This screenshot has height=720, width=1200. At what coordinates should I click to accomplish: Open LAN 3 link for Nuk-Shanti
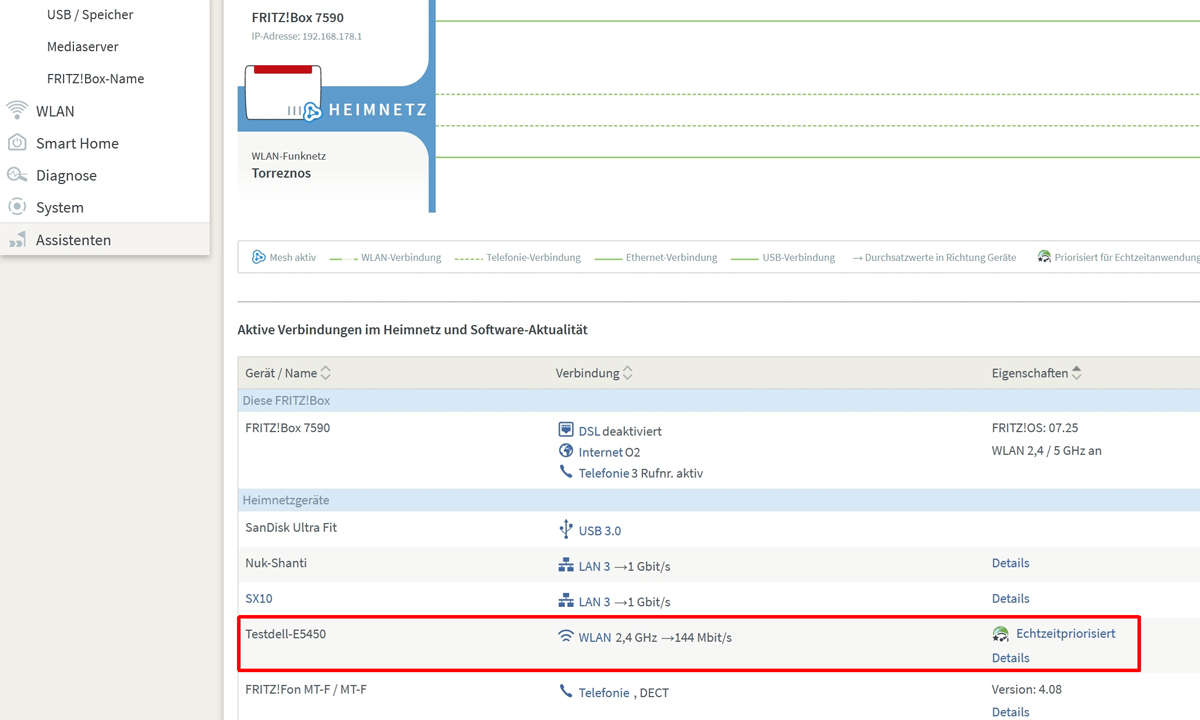pyautogui.click(x=594, y=566)
